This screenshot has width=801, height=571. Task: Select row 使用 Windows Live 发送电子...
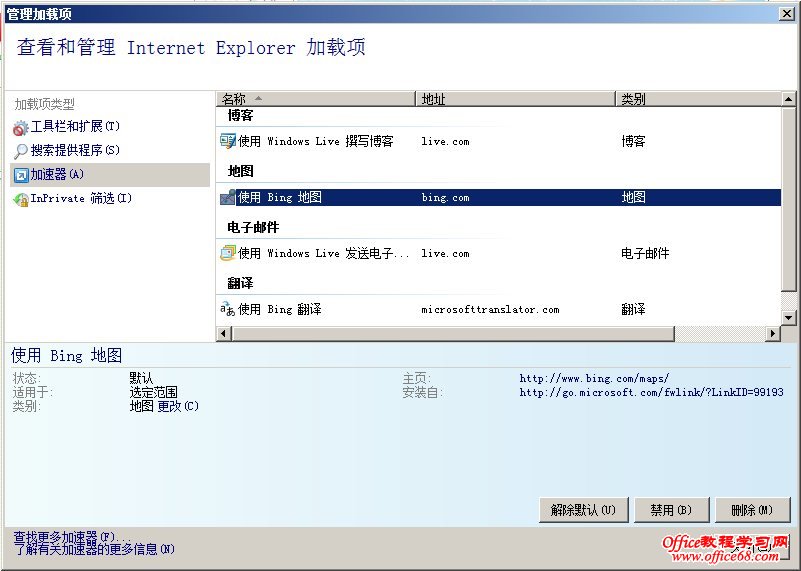[499, 253]
